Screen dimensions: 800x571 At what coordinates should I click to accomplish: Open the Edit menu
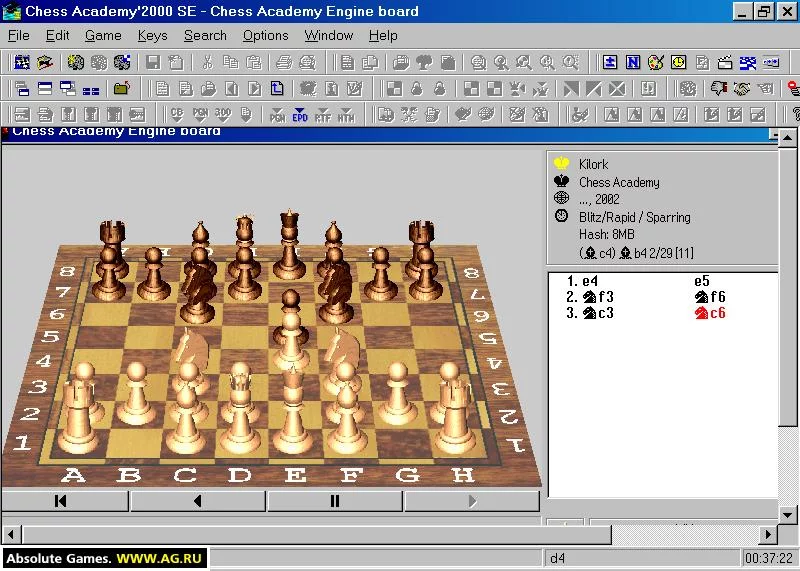tap(57, 36)
